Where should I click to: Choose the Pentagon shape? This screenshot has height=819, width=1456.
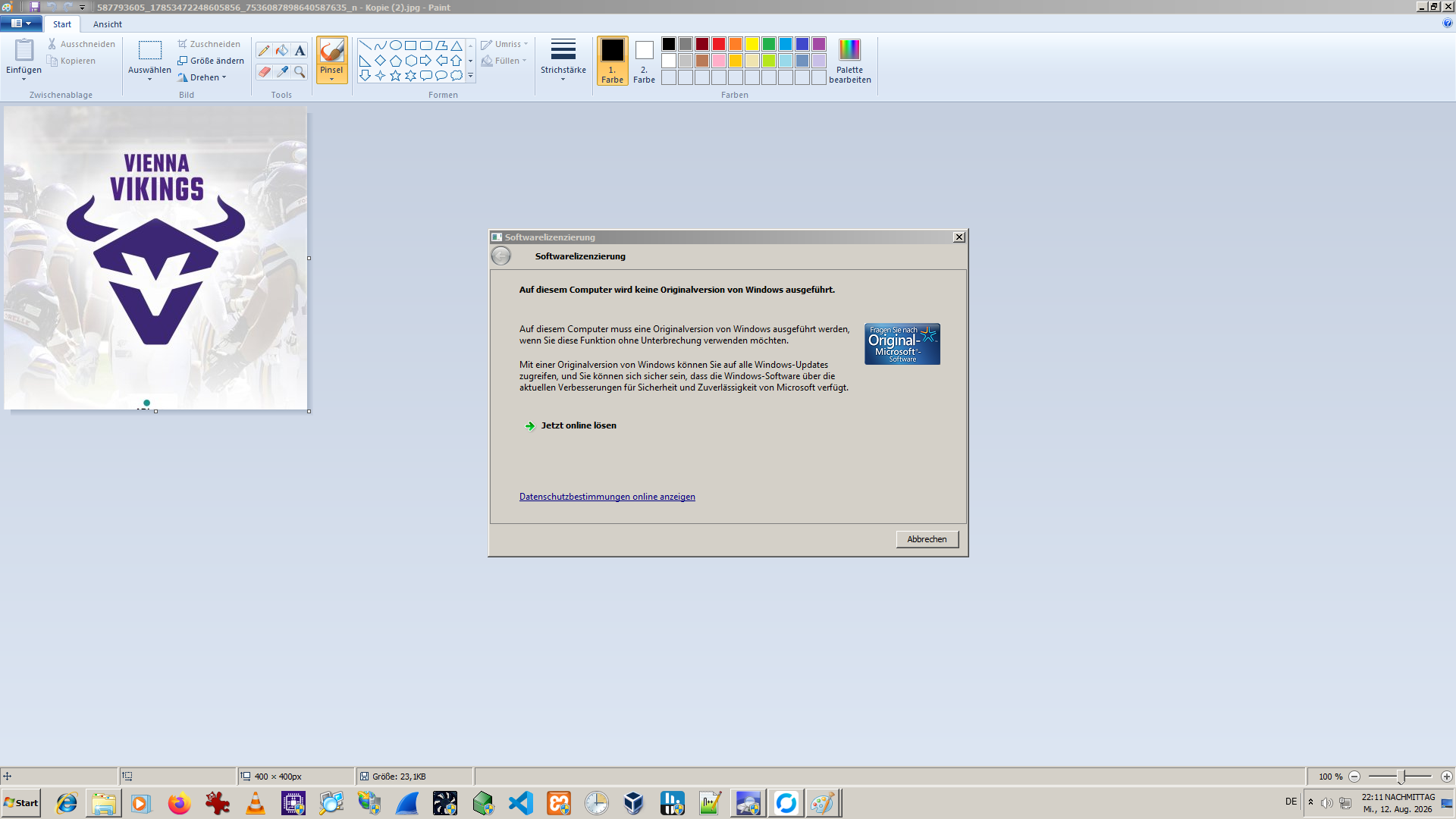pyautogui.click(x=395, y=61)
